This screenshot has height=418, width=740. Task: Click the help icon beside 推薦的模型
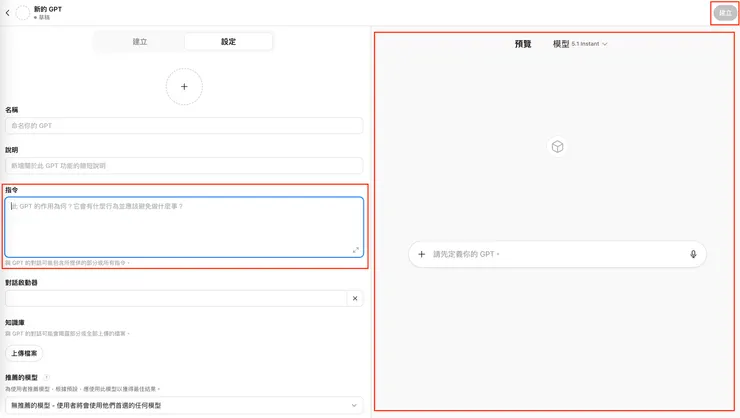[46, 377]
